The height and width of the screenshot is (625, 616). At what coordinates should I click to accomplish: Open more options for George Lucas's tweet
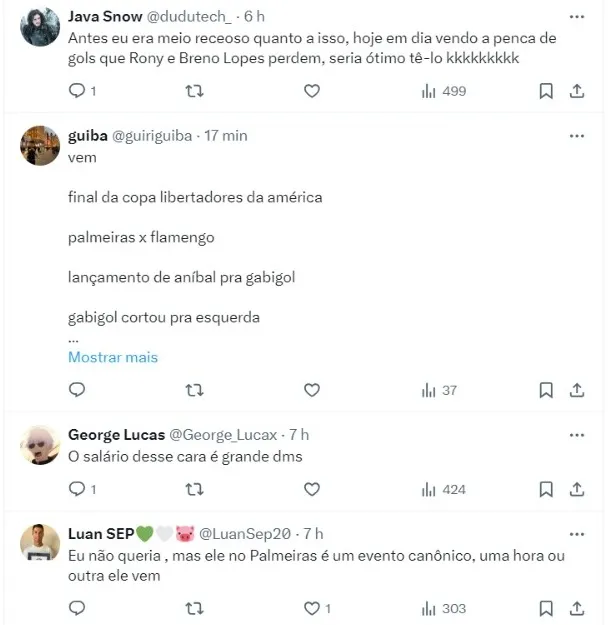point(577,435)
